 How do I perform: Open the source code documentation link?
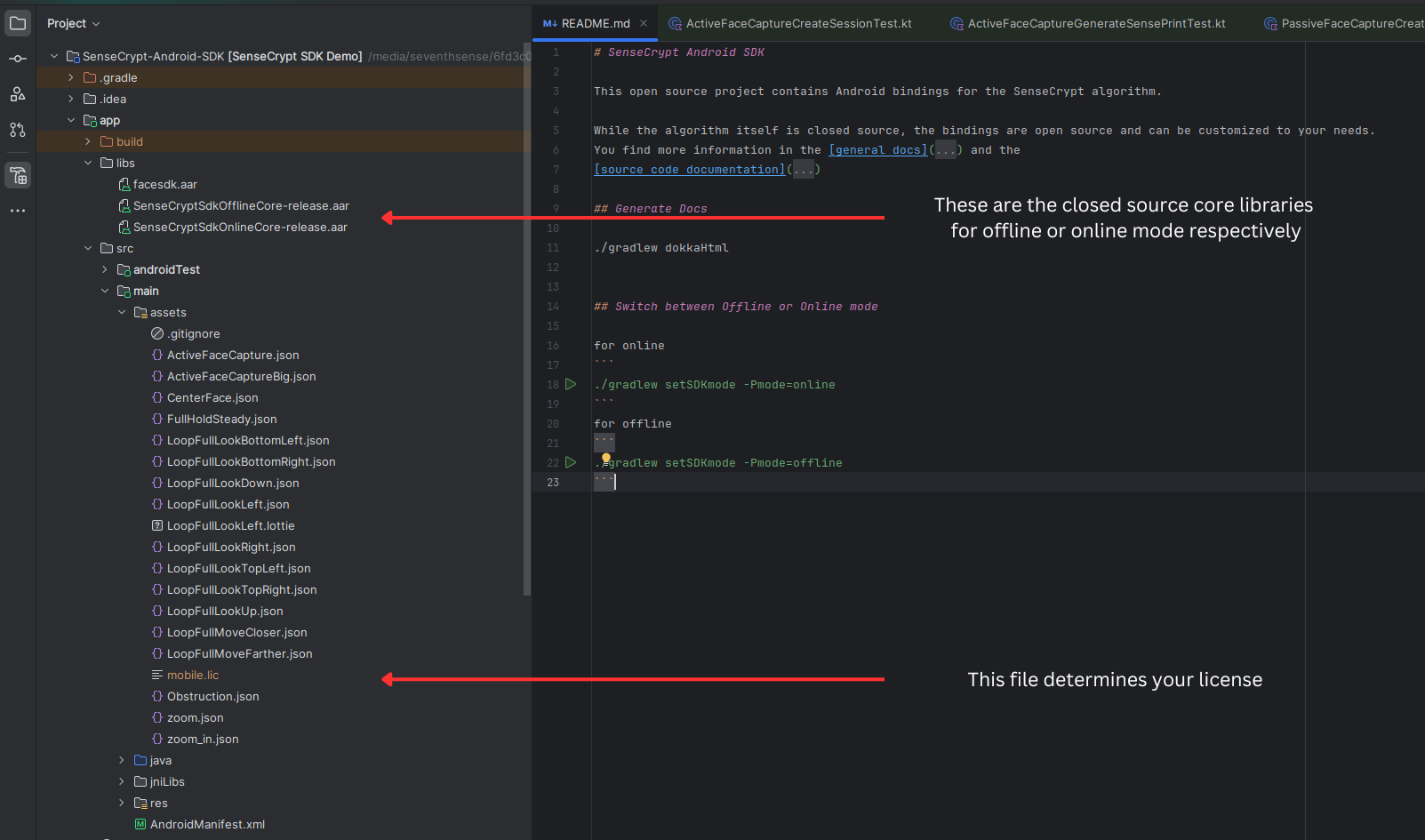[x=689, y=170]
